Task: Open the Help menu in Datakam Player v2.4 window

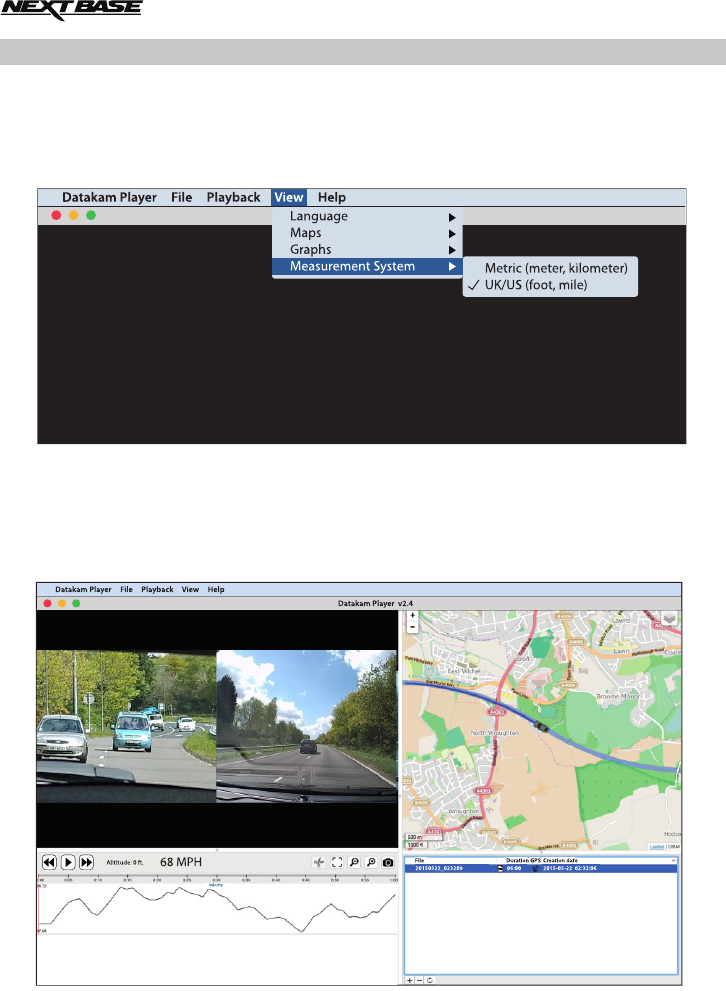Action: (216, 589)
